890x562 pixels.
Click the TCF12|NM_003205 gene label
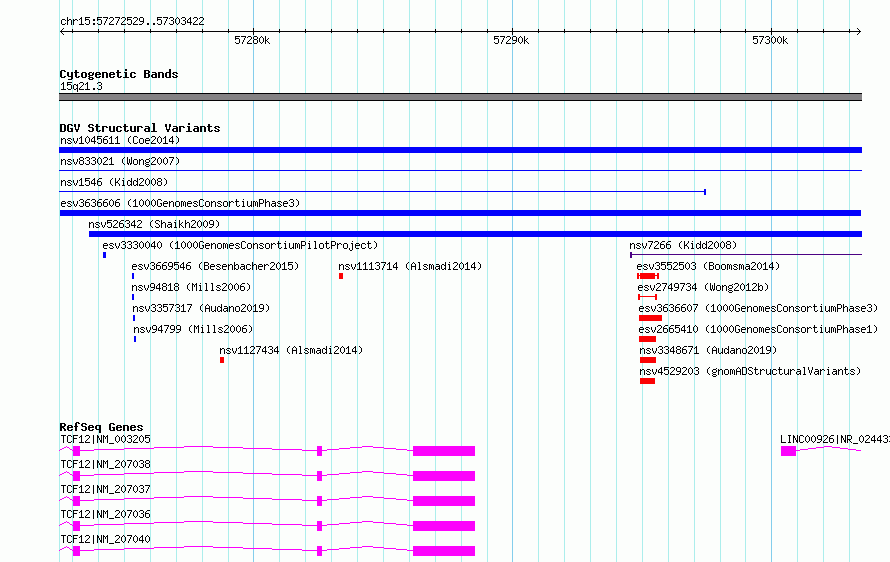[x=106, y=439]
